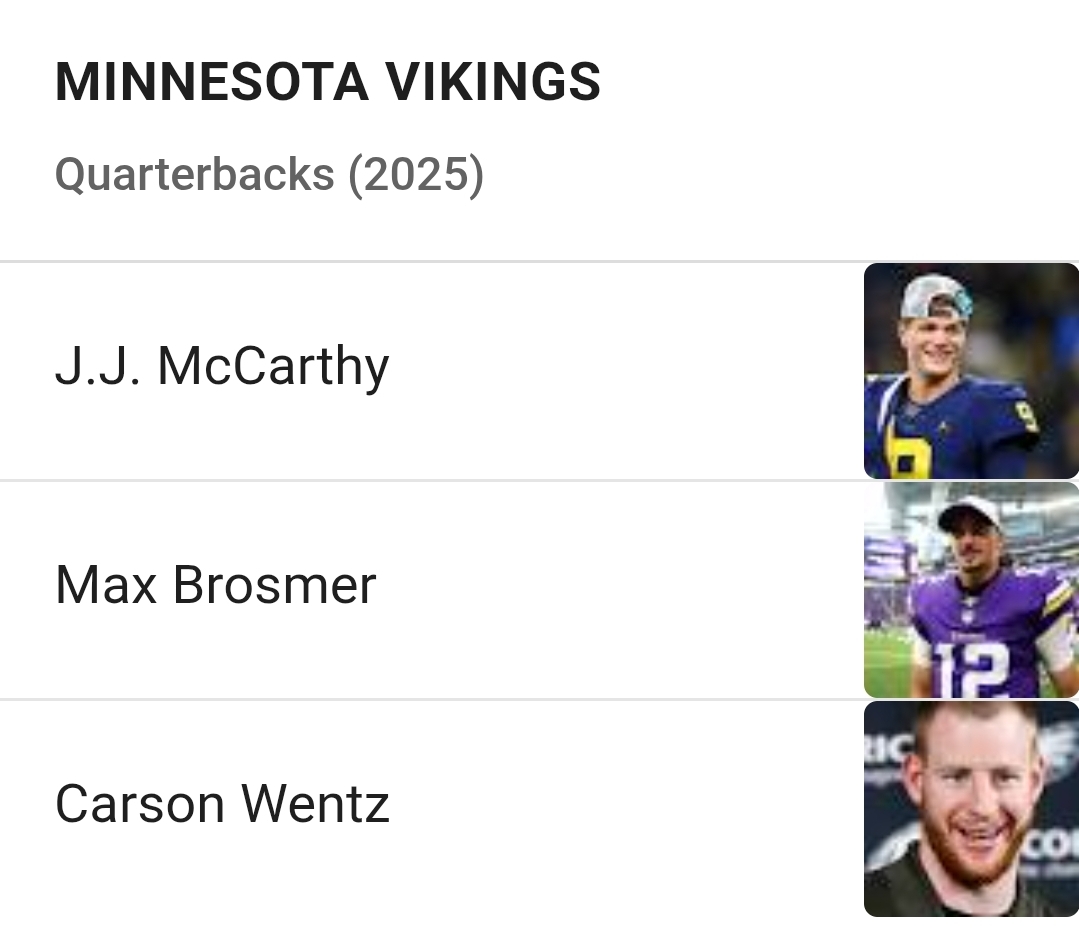The image size is (1079, 939).
Task: Click the photo beside Carson Wentz
Action: coord(970,808)
